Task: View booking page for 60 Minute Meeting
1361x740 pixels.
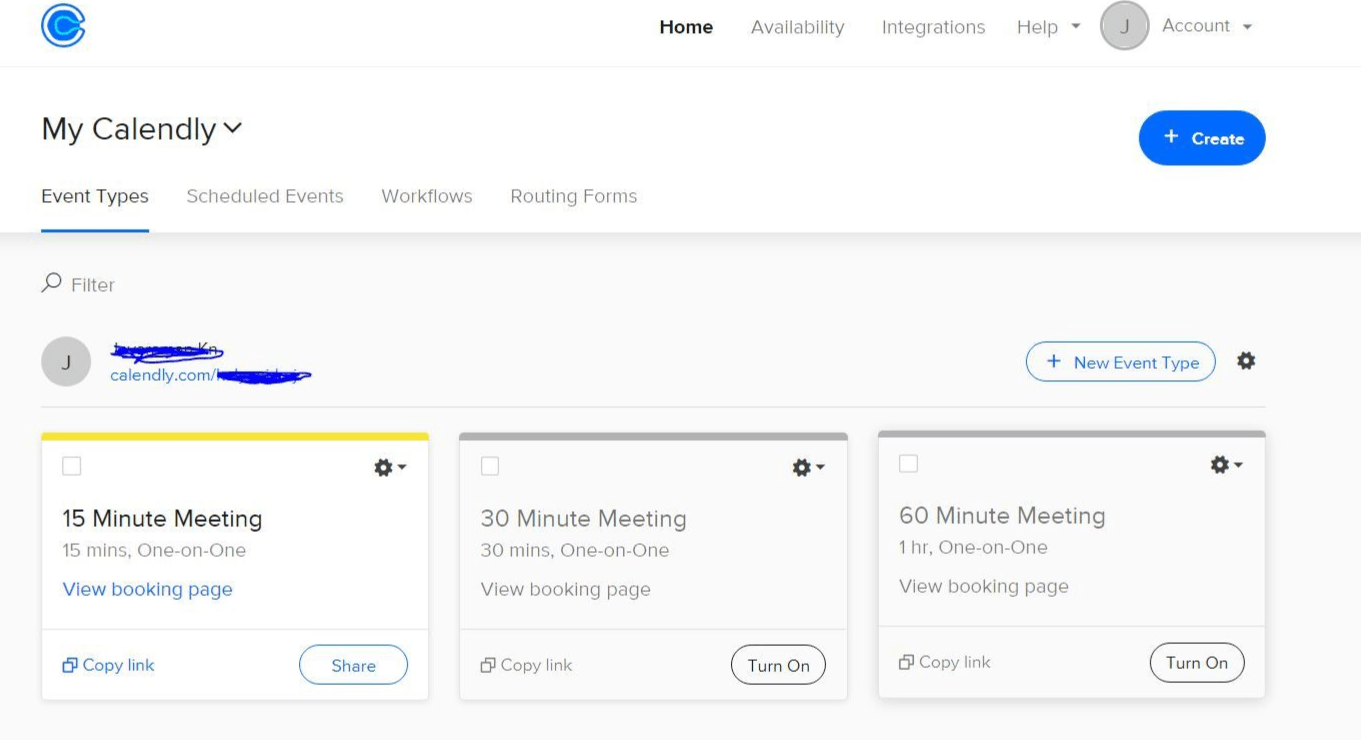Action: point(984,586)
